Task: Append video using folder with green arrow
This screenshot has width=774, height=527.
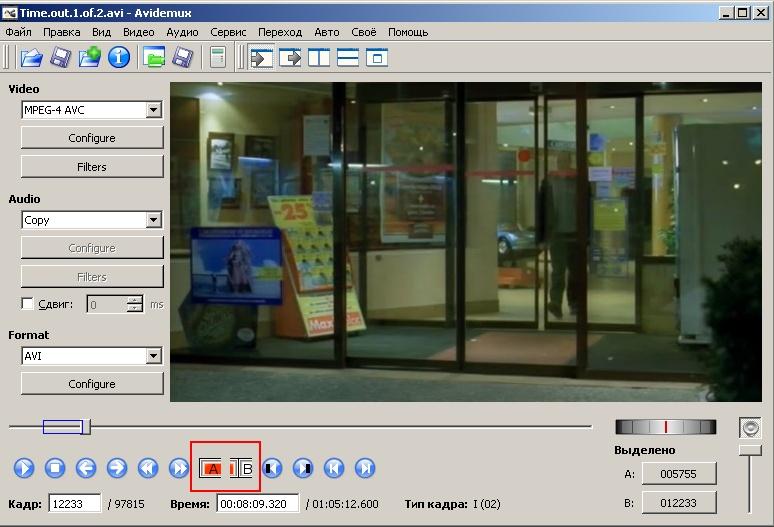Action: click(x=90, y=57)
